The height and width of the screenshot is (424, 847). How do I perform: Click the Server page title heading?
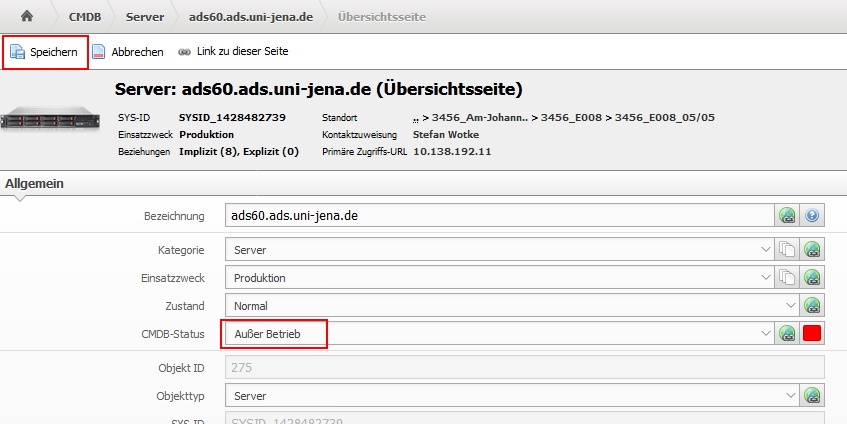pos(318,89)
